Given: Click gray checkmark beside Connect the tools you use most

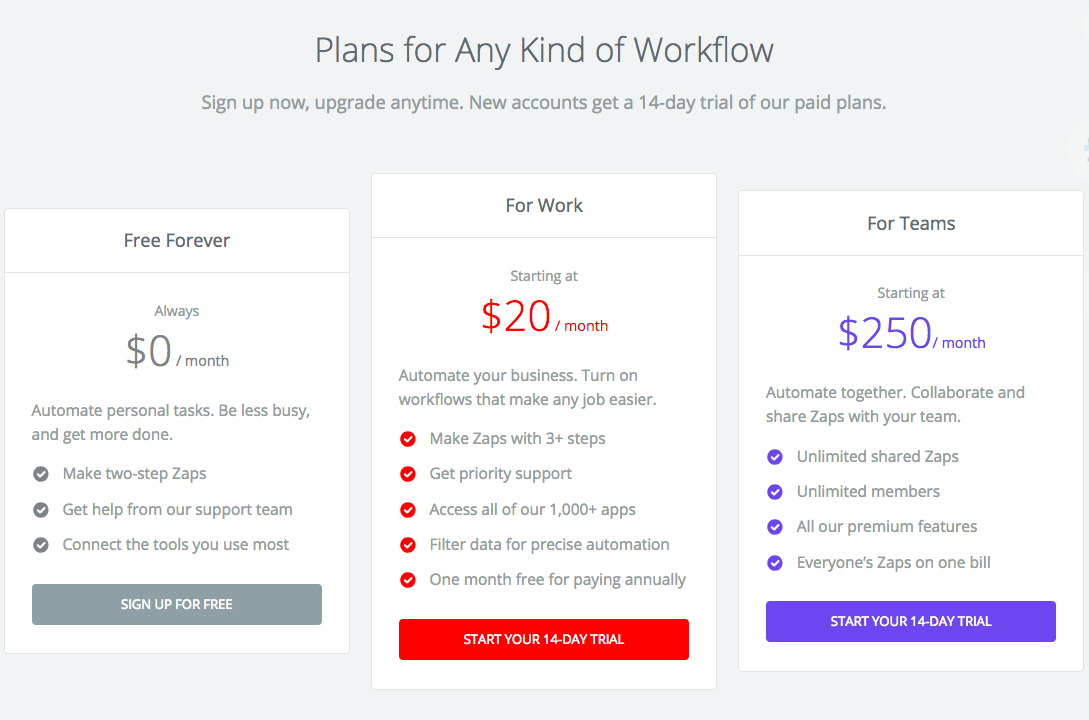Looking at the screenshot, I should (x=41, y=545).
